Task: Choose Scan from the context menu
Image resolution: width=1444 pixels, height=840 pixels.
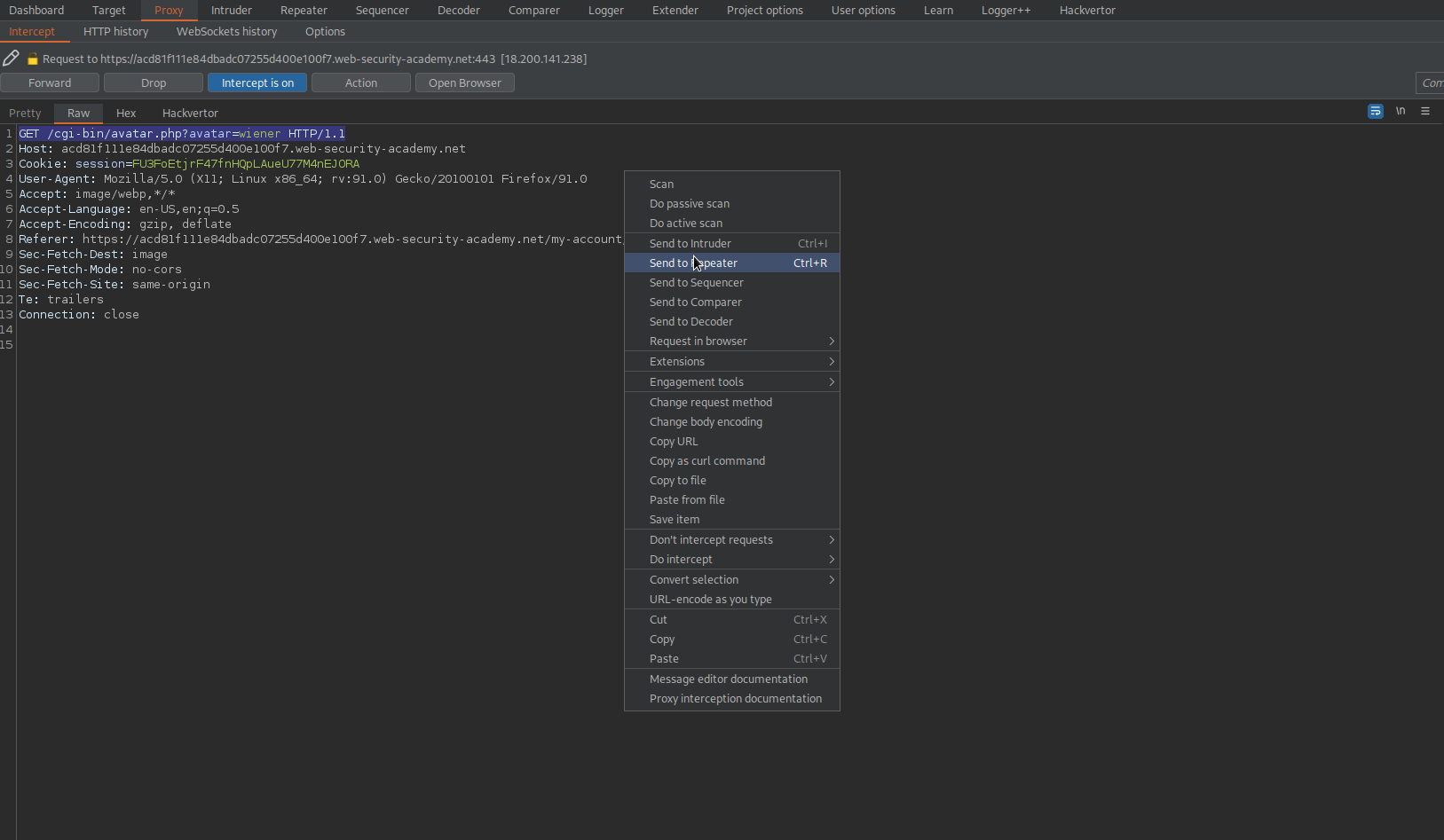Action: [732, 184]
